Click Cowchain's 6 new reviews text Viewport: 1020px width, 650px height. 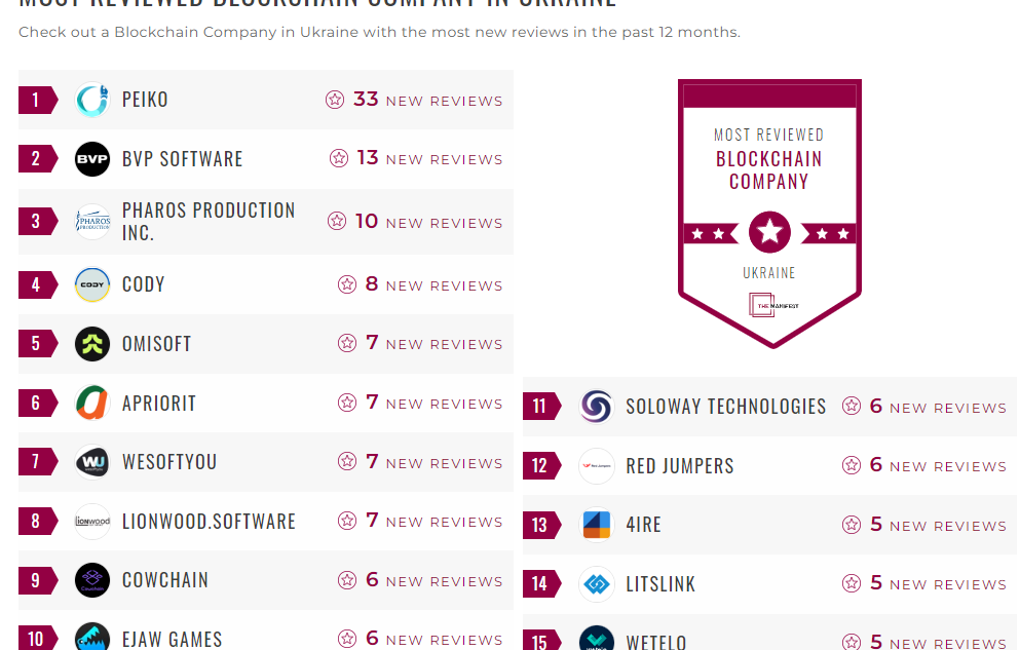coord(434,580)
